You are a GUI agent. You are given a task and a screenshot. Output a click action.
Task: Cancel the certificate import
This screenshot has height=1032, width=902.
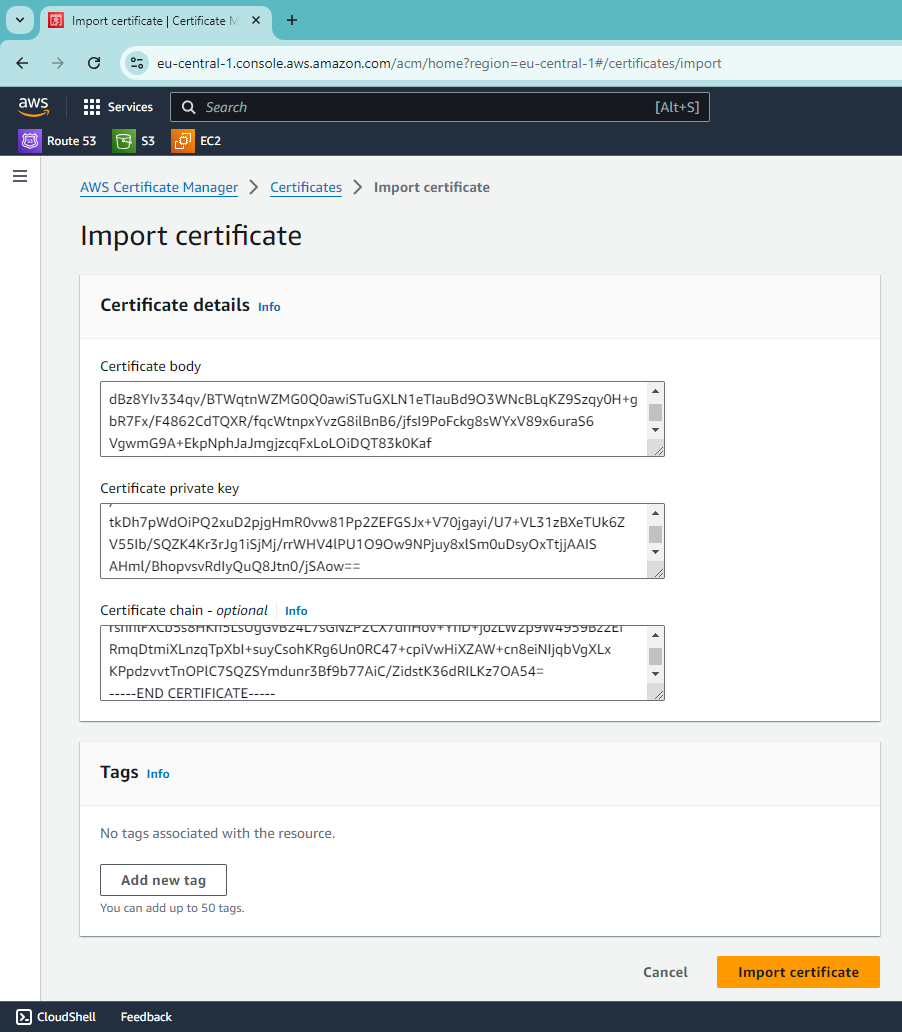coord(665,972)
